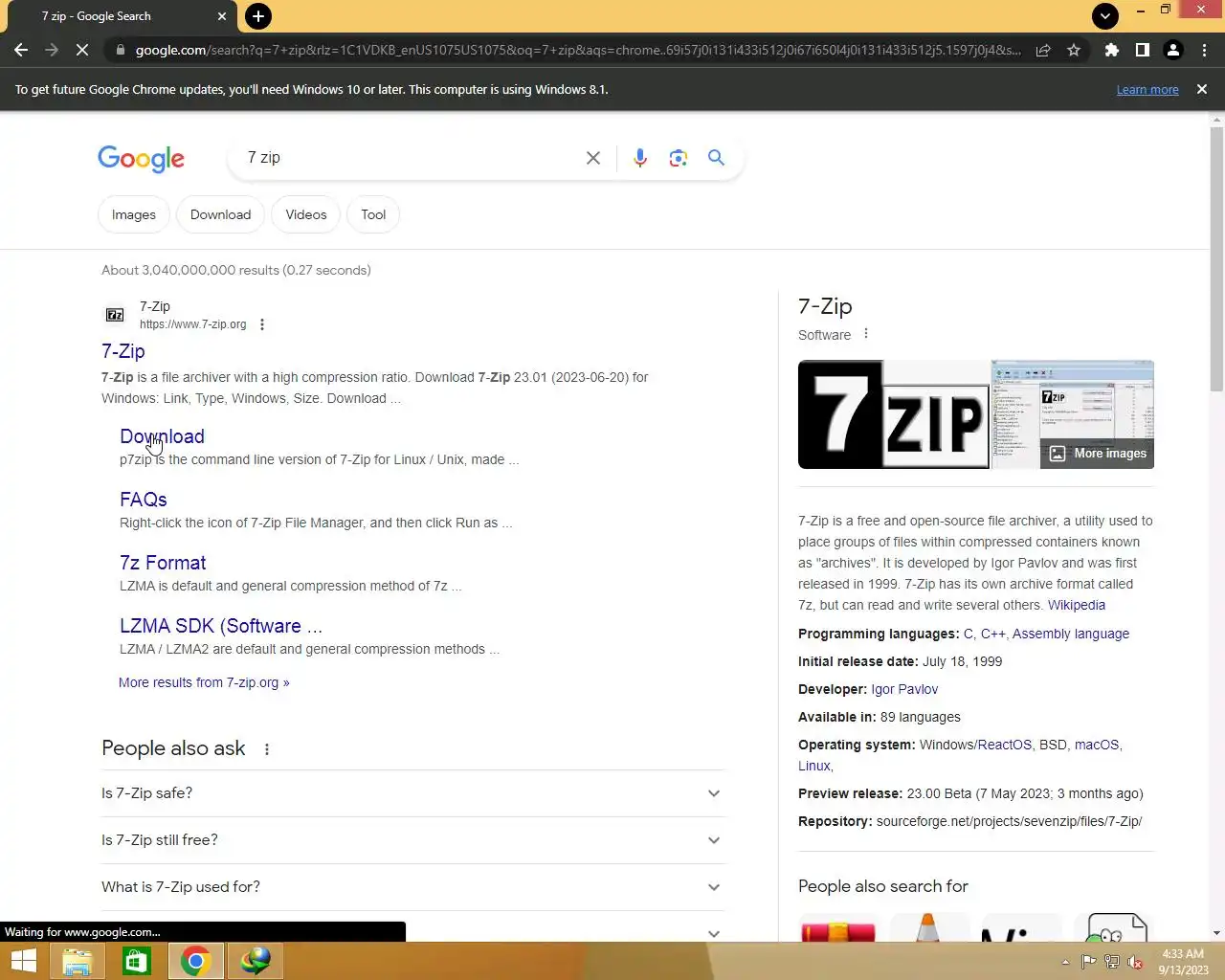Click the browser back arrow
Screen dimensions: 1225x980
tap(21, 50)
